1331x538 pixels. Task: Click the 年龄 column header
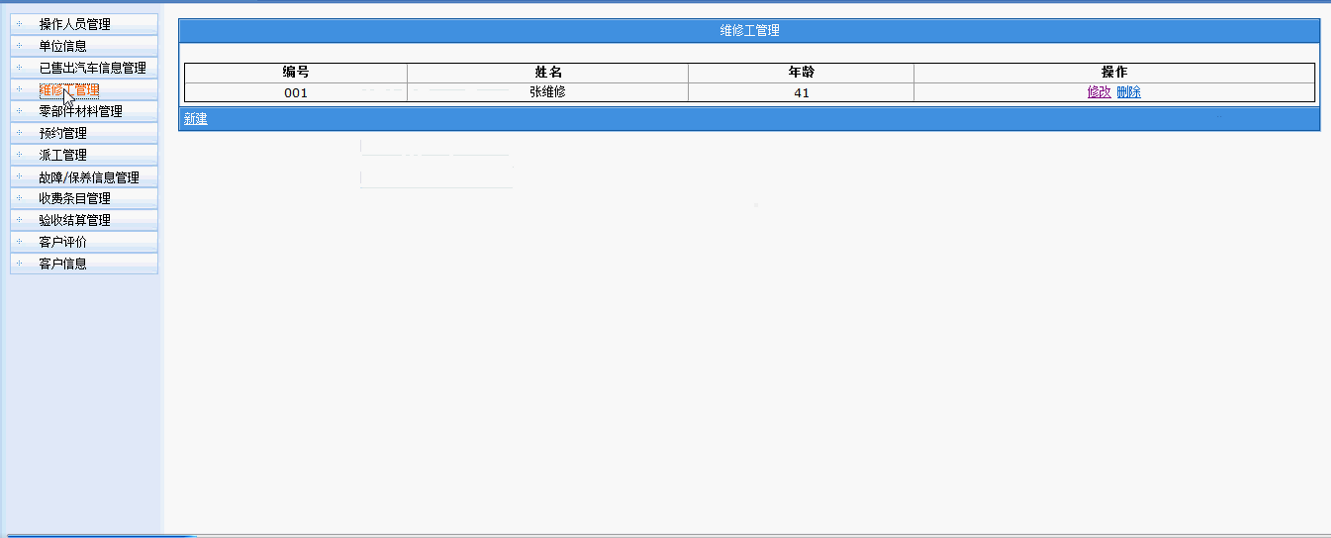pyautogui.click(x=801, y=72)
